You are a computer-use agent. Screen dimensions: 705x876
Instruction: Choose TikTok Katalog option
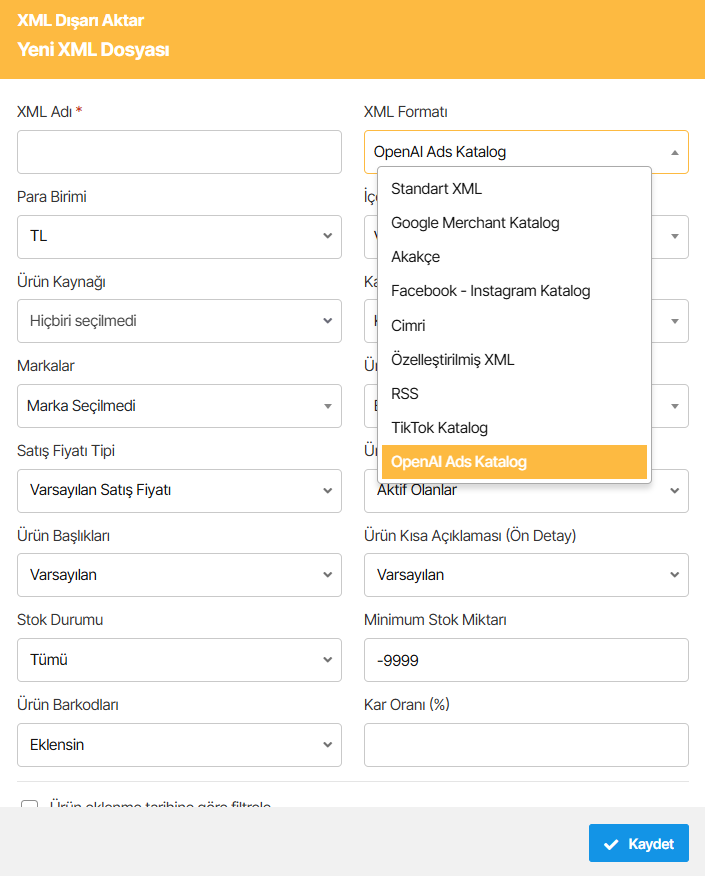point(514,428)
